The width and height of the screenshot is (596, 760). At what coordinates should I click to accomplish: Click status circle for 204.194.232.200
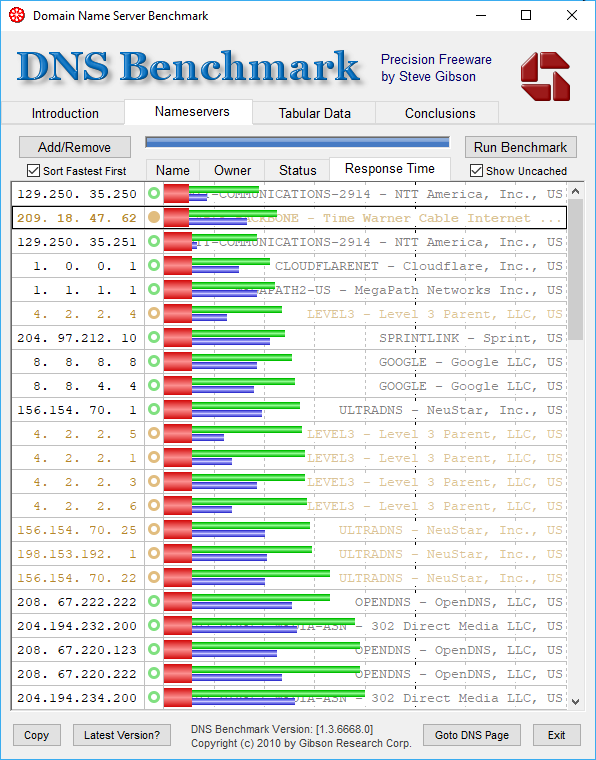pyautogui.click(x=154, y=625)
